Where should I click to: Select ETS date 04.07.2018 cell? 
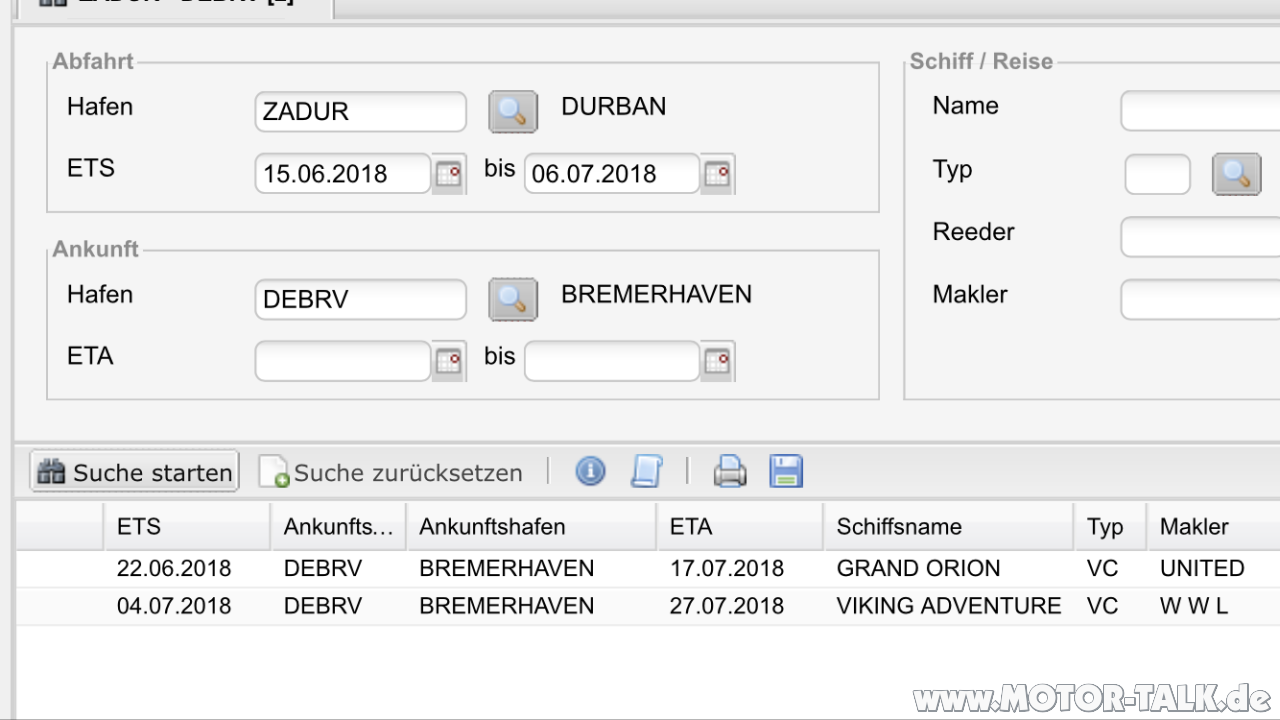click(x=174, y=605)
